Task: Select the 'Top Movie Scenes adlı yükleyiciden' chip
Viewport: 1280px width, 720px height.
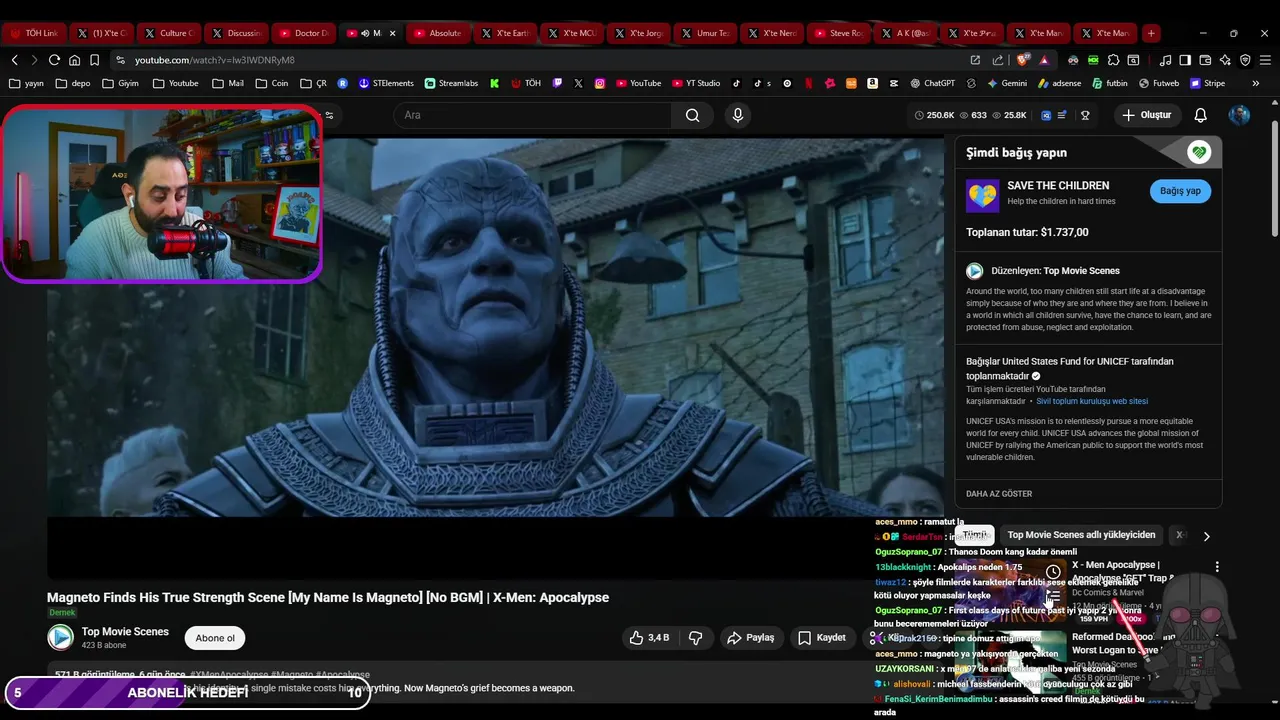Action: (x=1081, y=535)
